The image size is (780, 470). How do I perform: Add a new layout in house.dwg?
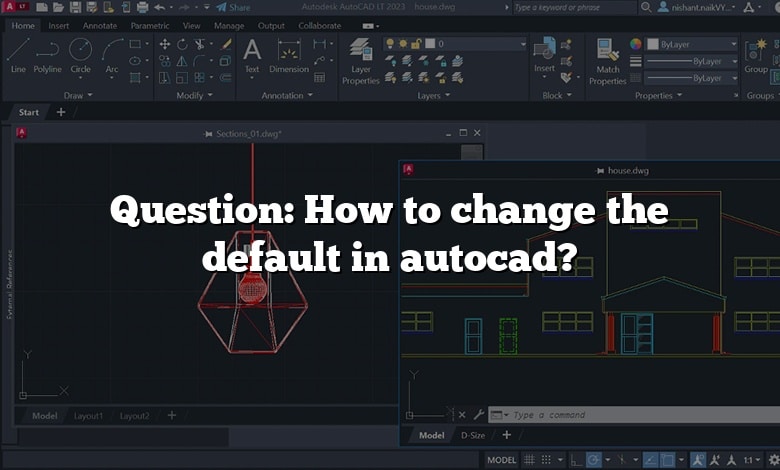pos(506,435)
